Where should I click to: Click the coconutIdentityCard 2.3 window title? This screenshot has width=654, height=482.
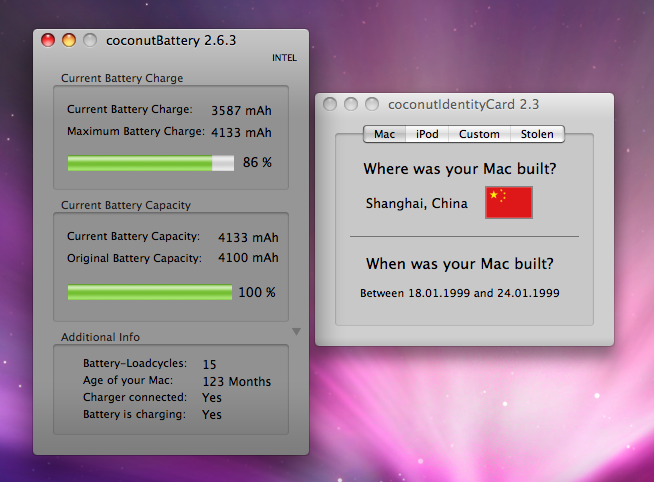(x=463, y=104)
